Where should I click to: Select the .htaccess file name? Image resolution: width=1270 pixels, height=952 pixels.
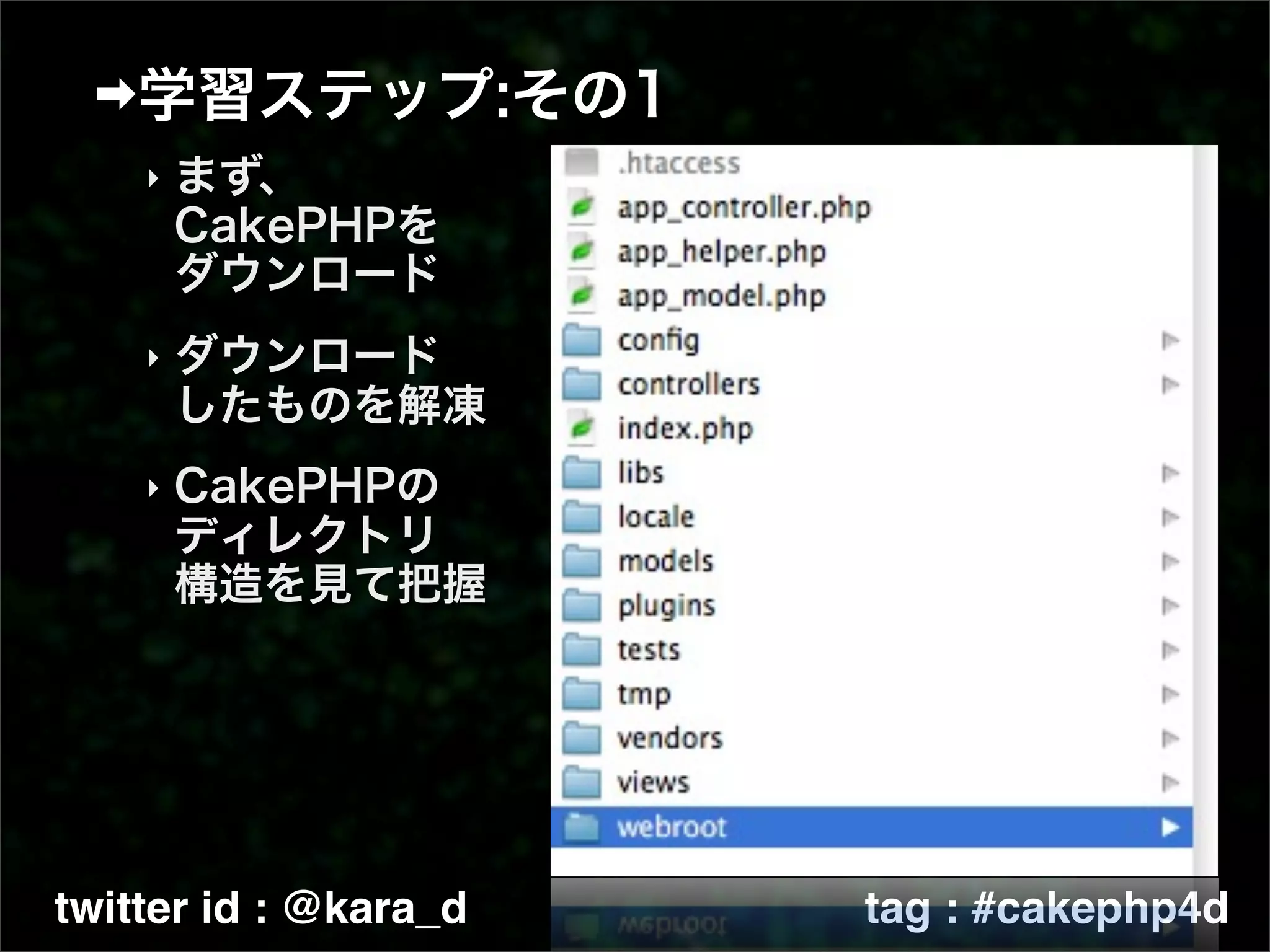679,163
